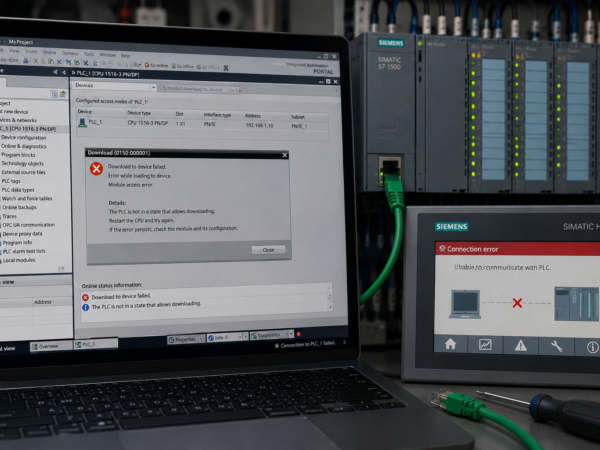600x450 pixels.
Task: Open the Help menu
Action: 125,55
